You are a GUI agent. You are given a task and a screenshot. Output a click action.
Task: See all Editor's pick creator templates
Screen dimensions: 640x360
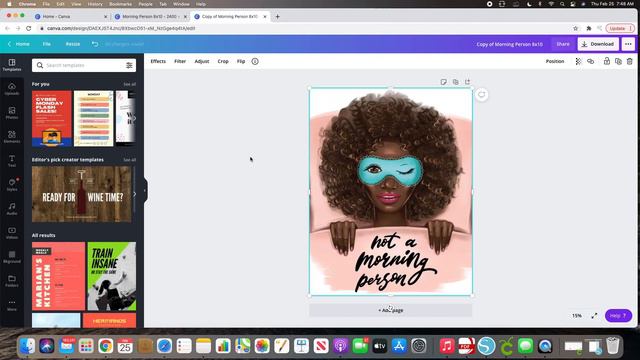129,160
